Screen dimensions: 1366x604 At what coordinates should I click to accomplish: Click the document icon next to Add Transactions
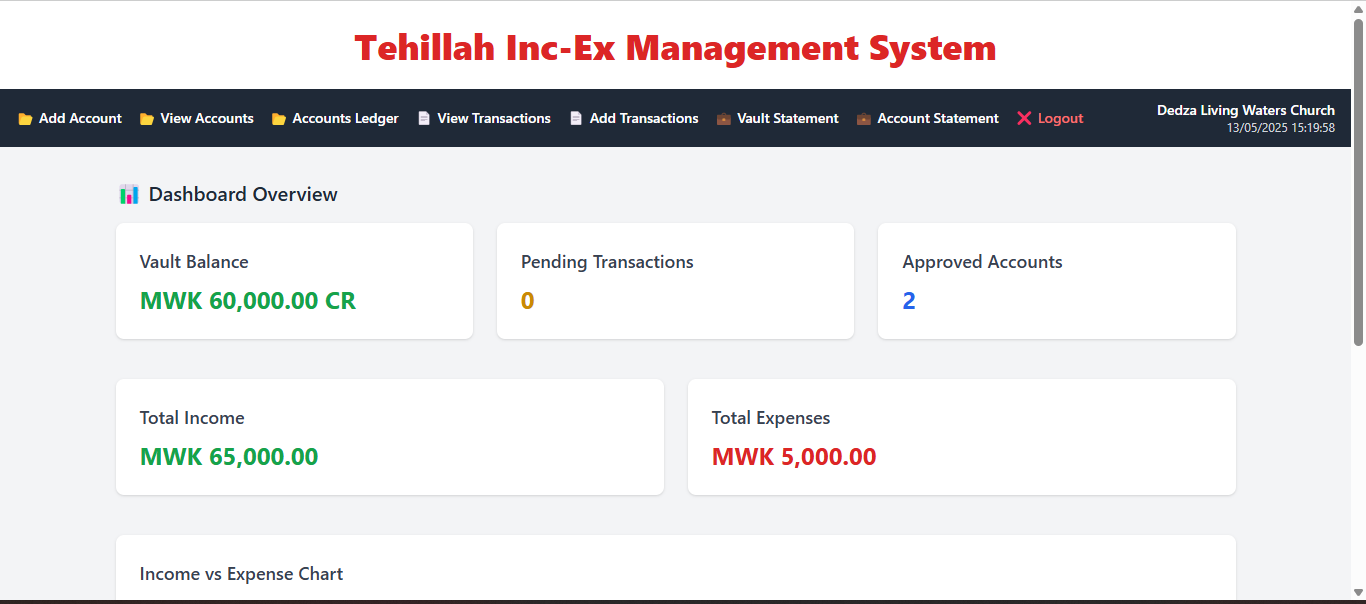(x=576, y=119)
